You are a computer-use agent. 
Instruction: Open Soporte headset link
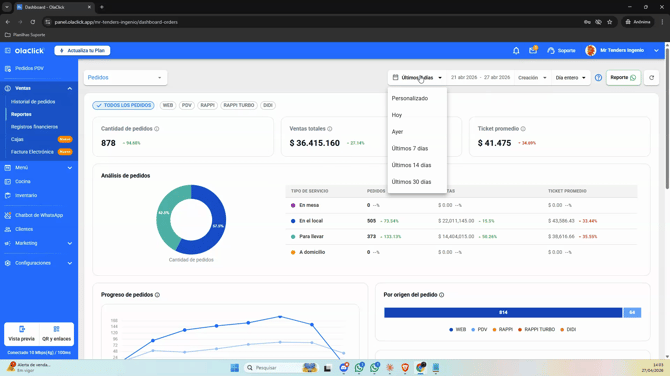coord(561,50)
